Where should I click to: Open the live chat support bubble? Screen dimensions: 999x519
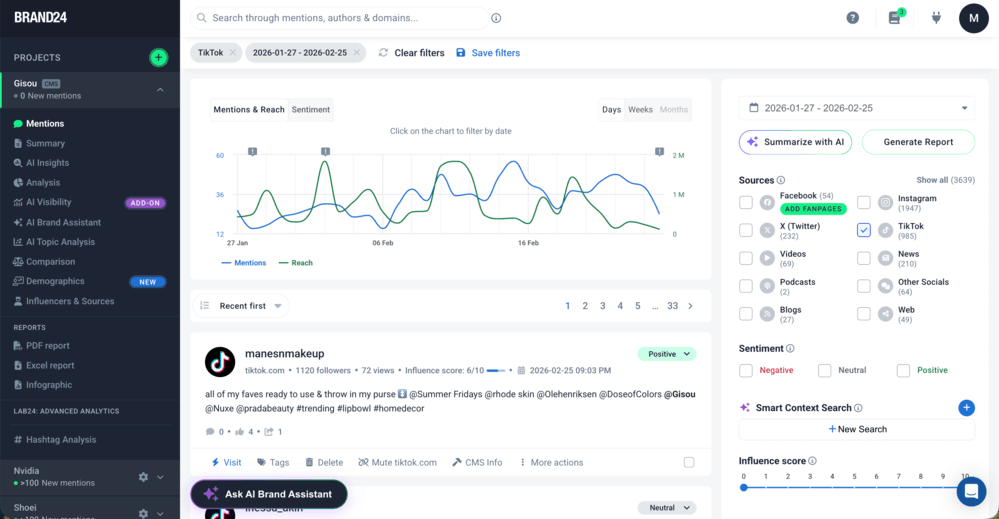tap(970, 491)
